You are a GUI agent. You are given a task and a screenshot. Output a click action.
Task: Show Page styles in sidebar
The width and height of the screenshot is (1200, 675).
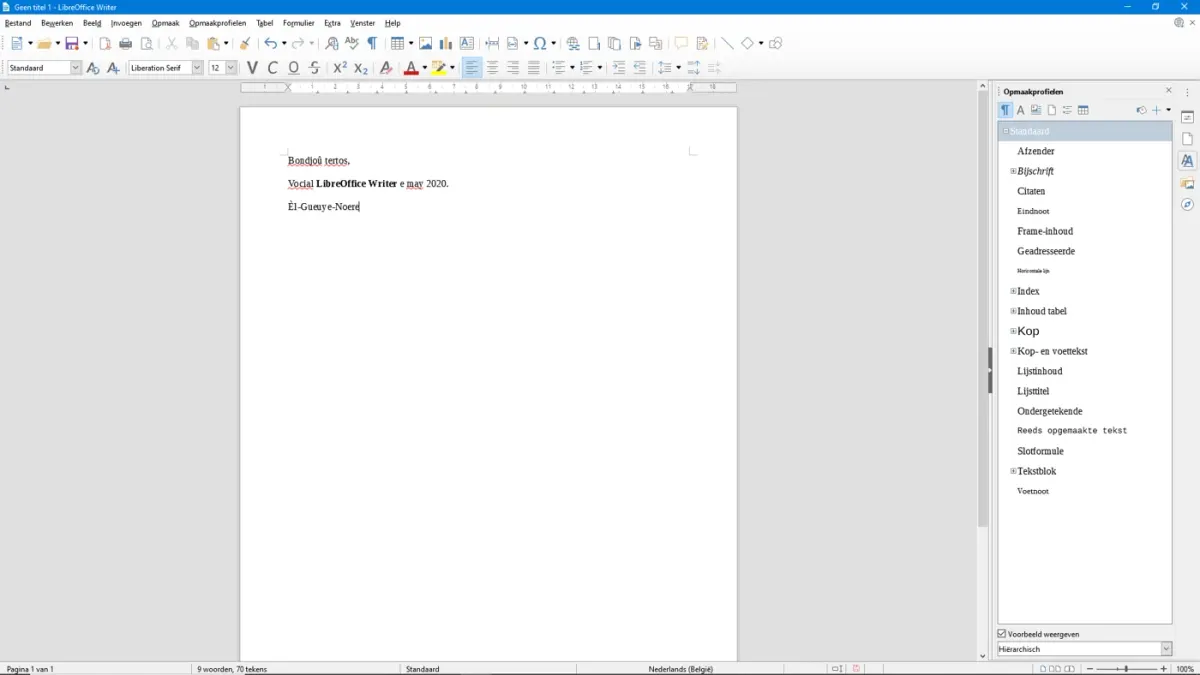1052,110
